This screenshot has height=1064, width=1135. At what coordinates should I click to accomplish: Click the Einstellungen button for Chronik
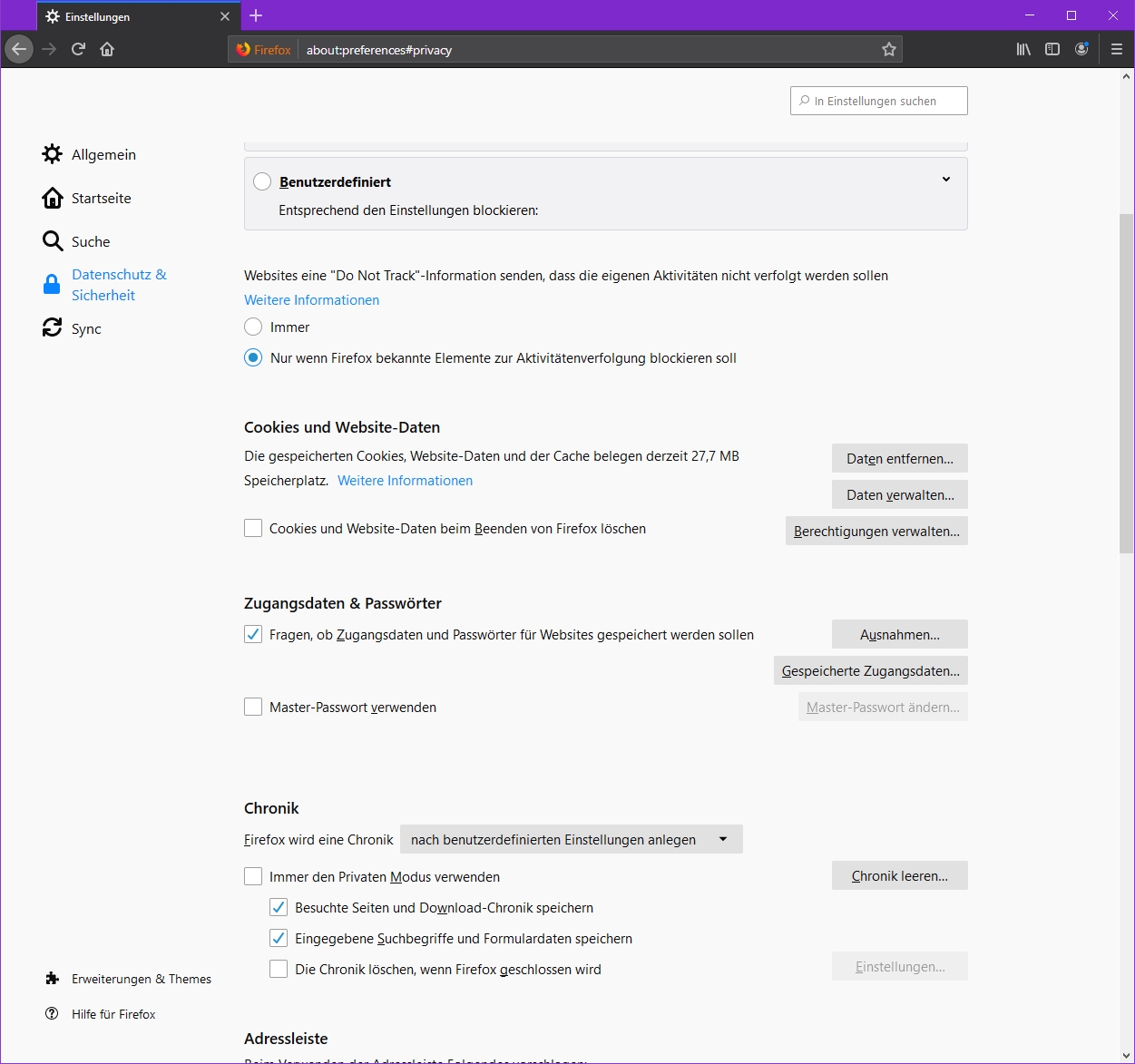click(900, 966)
